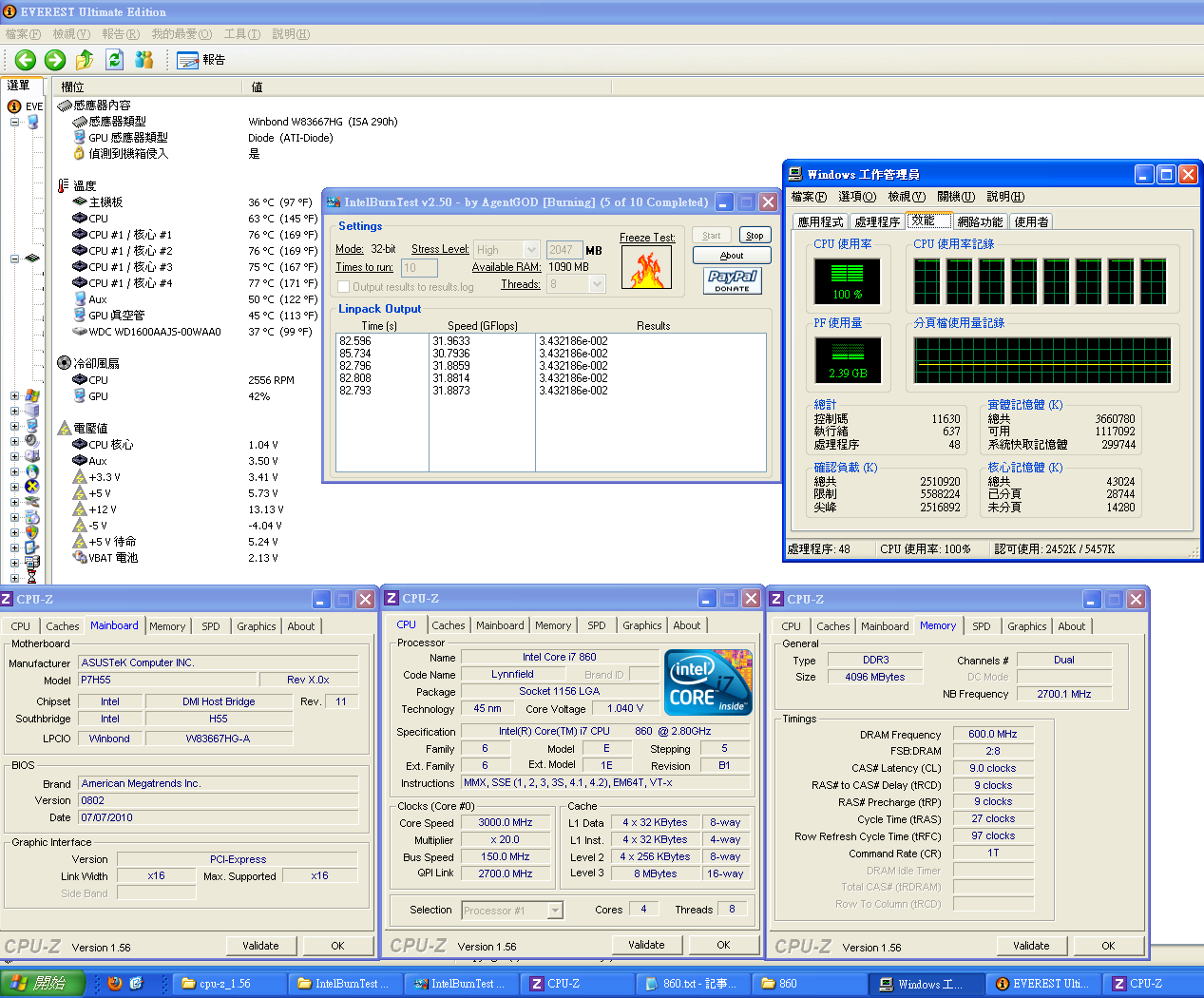Refresh EVEREST readings with the refresh icon

[x=114, y=60]
